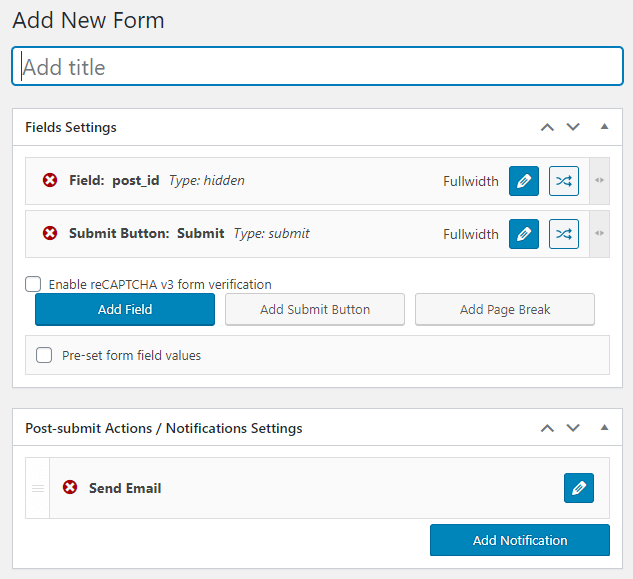The image size is (633, 579).
Task: Open shuffle icon for the Submit Button row
Action: coord(564,234)
